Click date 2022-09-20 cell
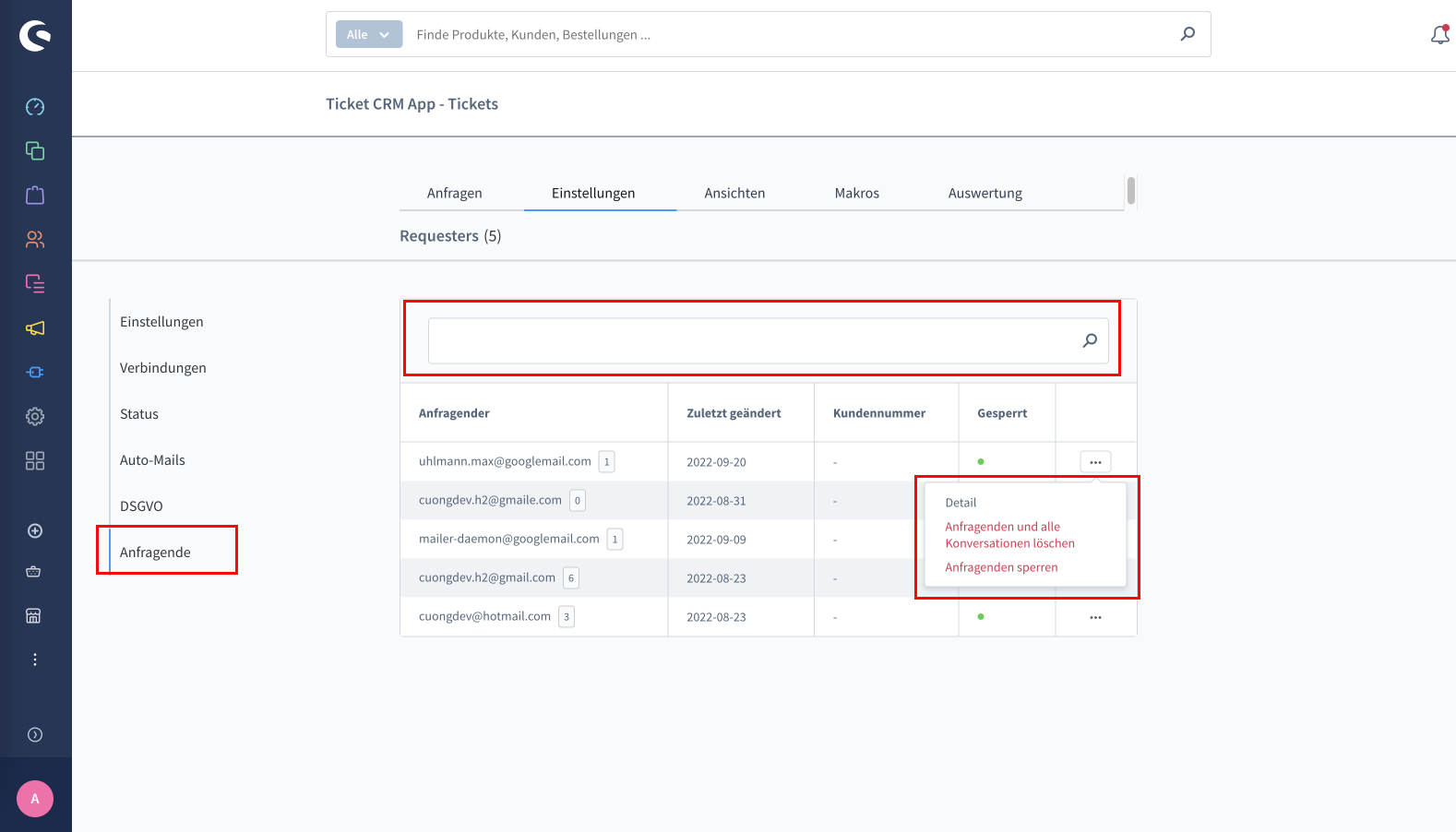The image size is (1456, 832). click(716, 462)
